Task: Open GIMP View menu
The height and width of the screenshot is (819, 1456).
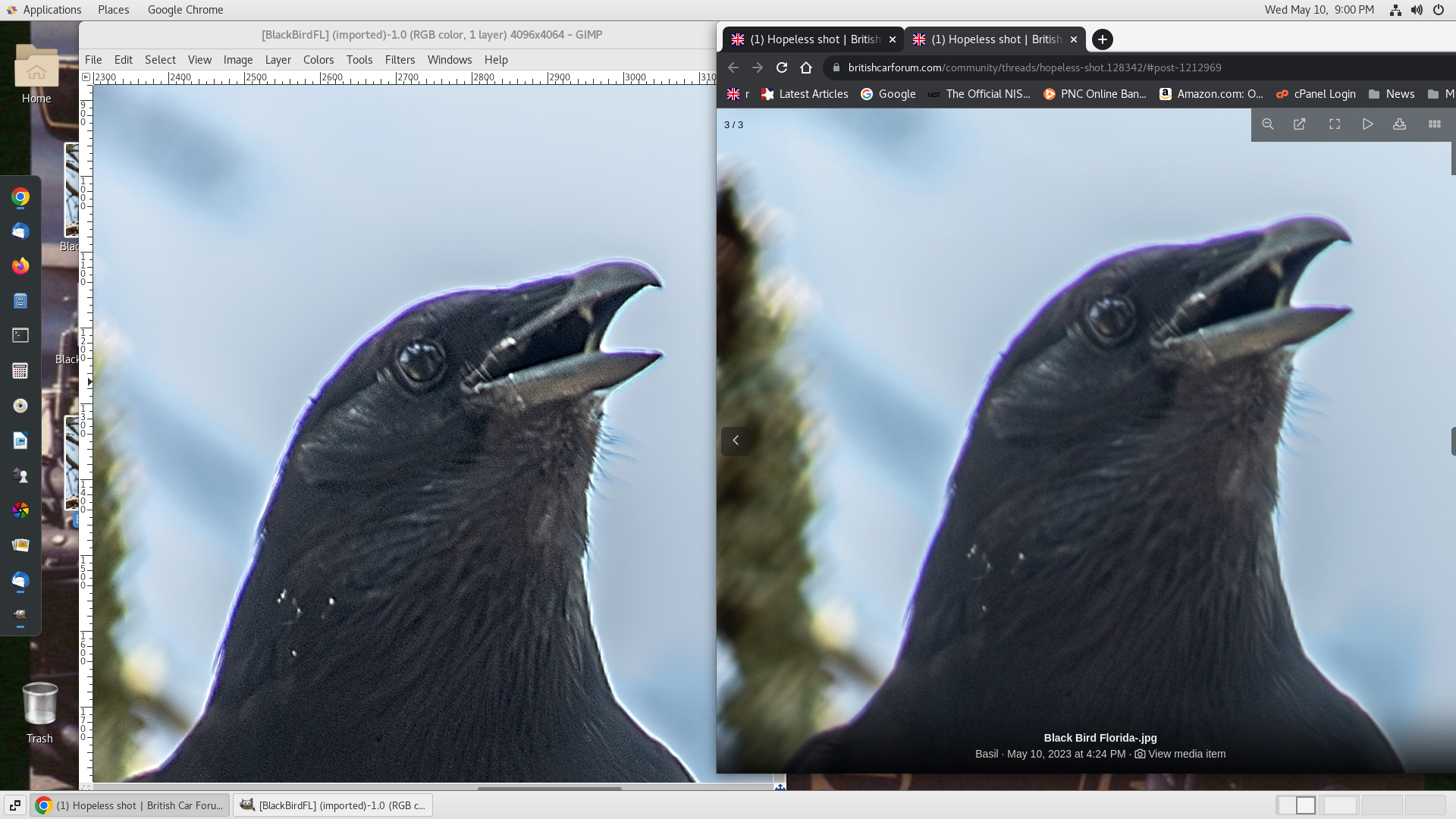Action: tap(199, 60)
